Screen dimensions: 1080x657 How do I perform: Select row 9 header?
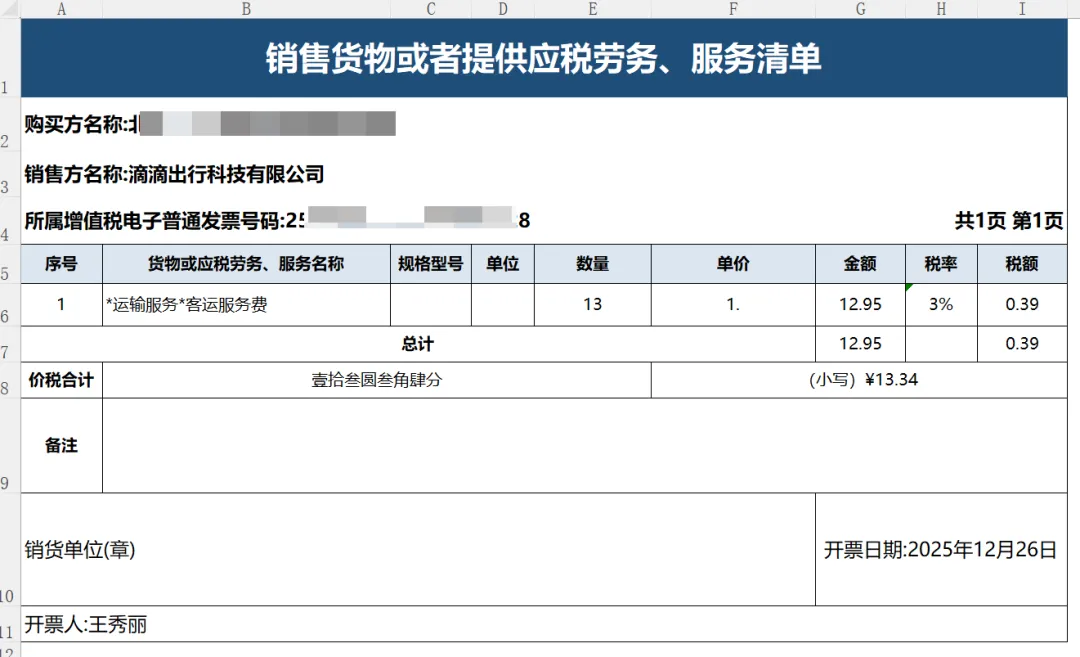(x=10, y=446)
